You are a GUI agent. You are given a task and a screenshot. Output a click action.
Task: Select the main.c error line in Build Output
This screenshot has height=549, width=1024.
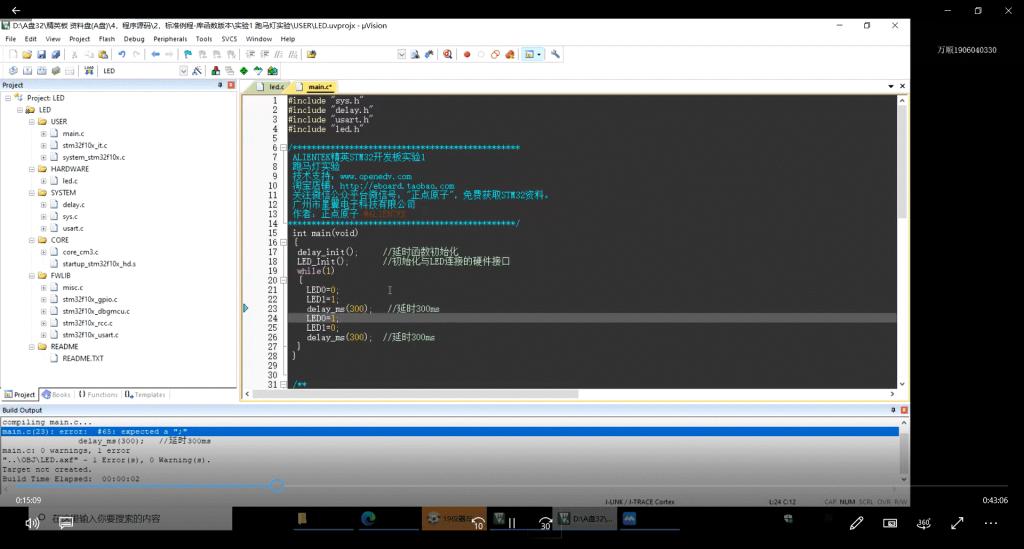click(x=100, y=431)
